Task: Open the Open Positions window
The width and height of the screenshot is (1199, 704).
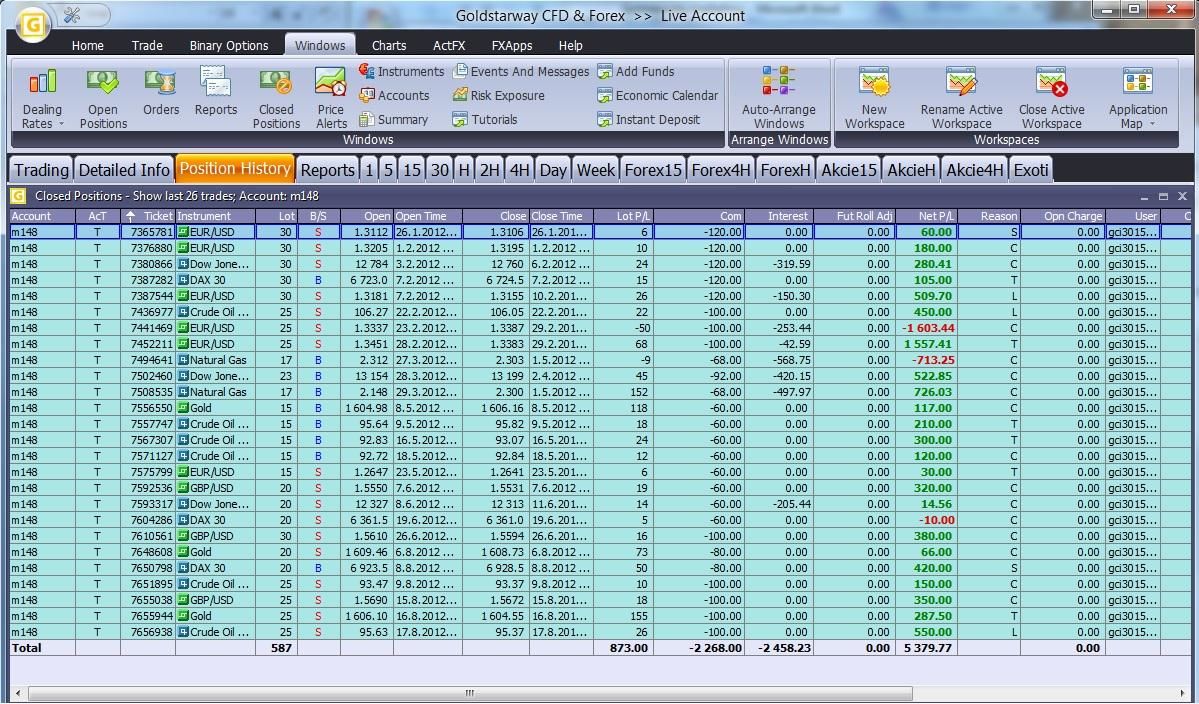Action: (x=103, y=98)
